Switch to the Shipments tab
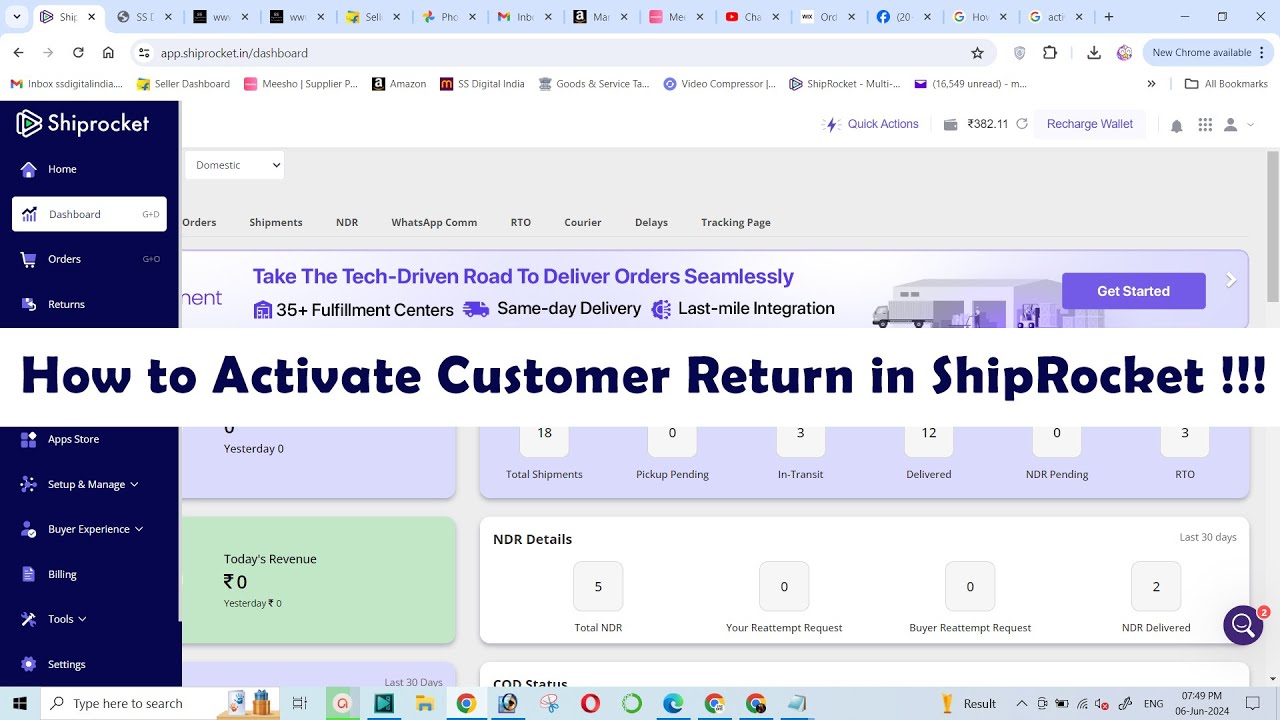 pyautogui.click(x=276, y=222)
